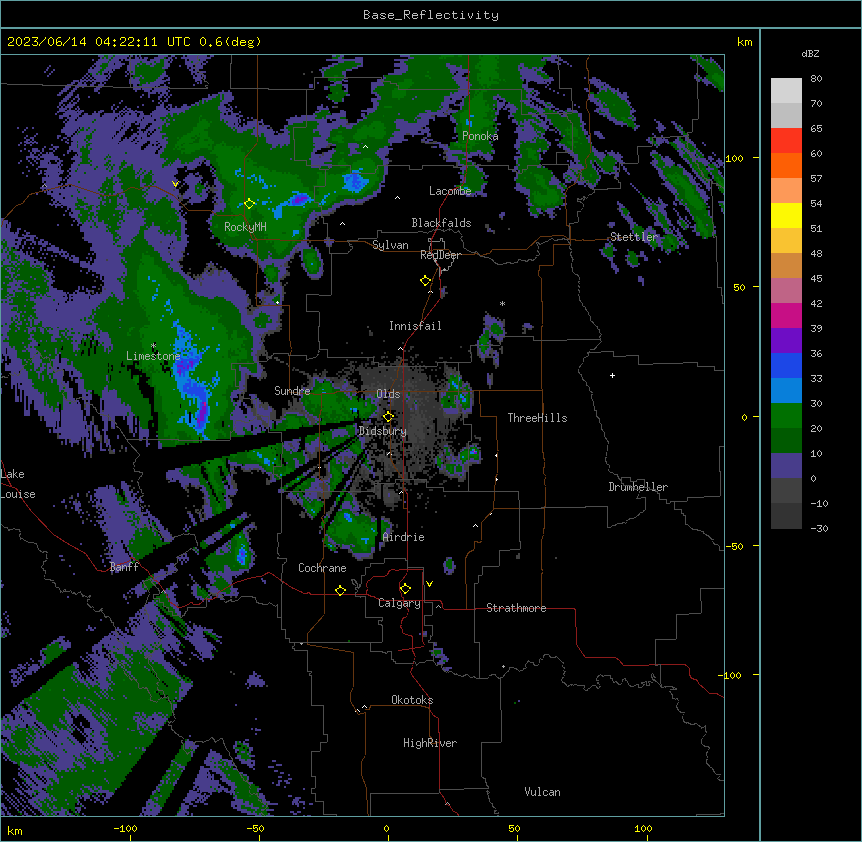Click the Ponoka city label
This screenshot has width=862, height=842.
480,136
